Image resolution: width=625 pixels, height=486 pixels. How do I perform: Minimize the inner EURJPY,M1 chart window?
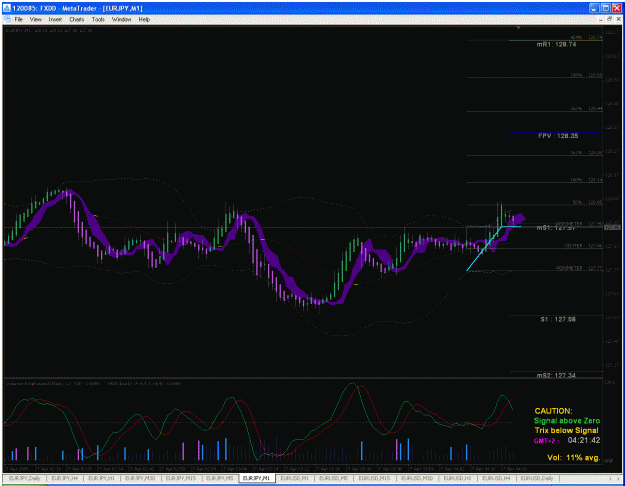coord(601,19)
